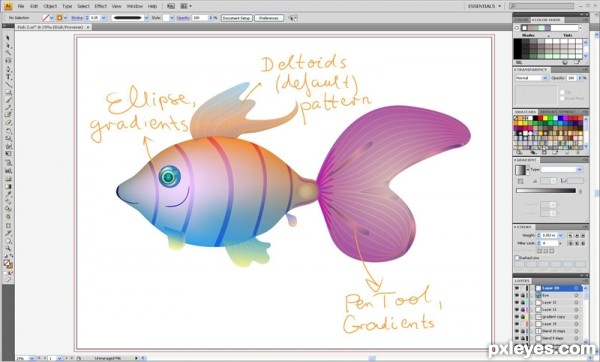600x362 pixels.
Task: Select the Pen tool
Action: [x=8, y=69]
